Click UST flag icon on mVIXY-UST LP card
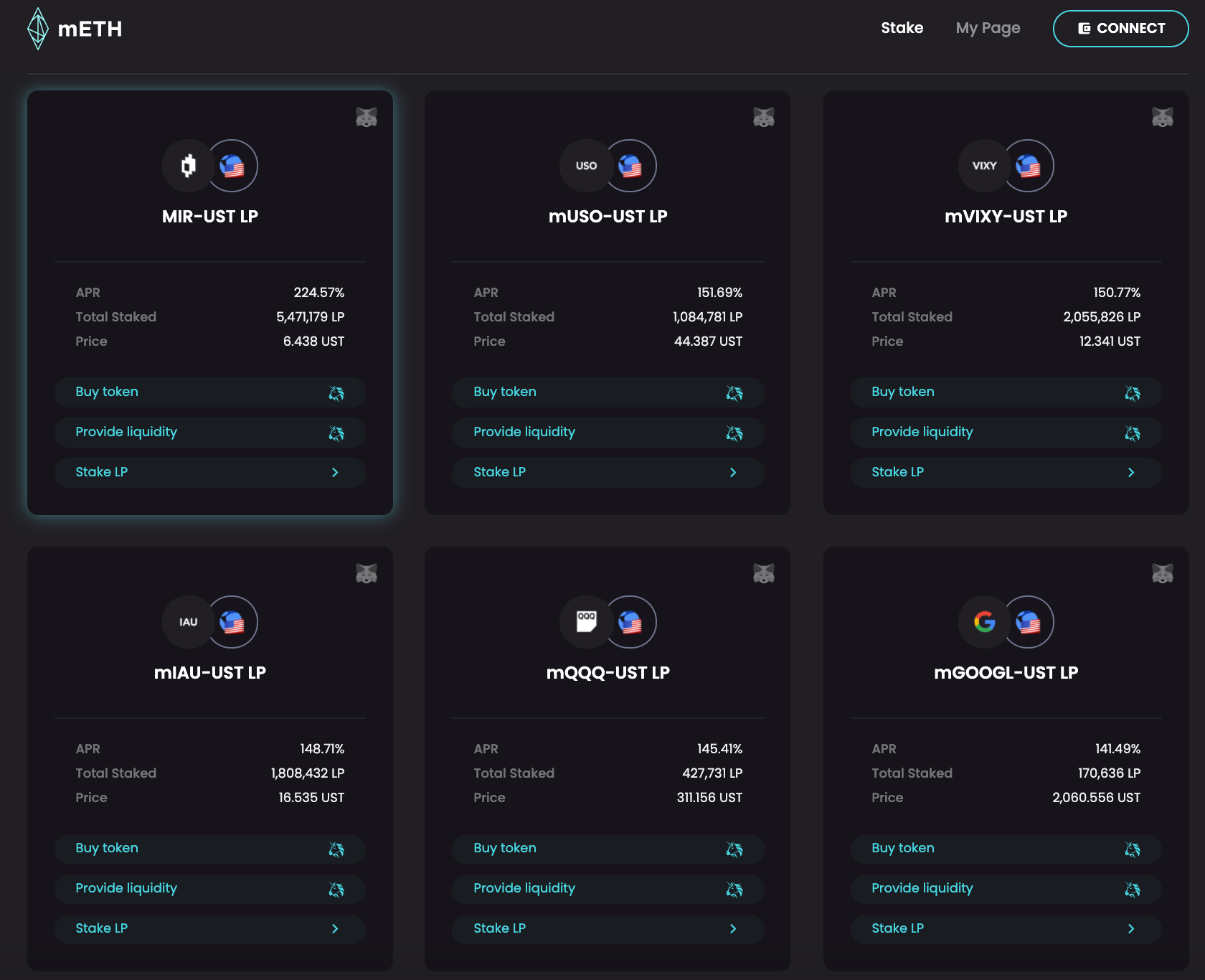 coord(1029,166)
